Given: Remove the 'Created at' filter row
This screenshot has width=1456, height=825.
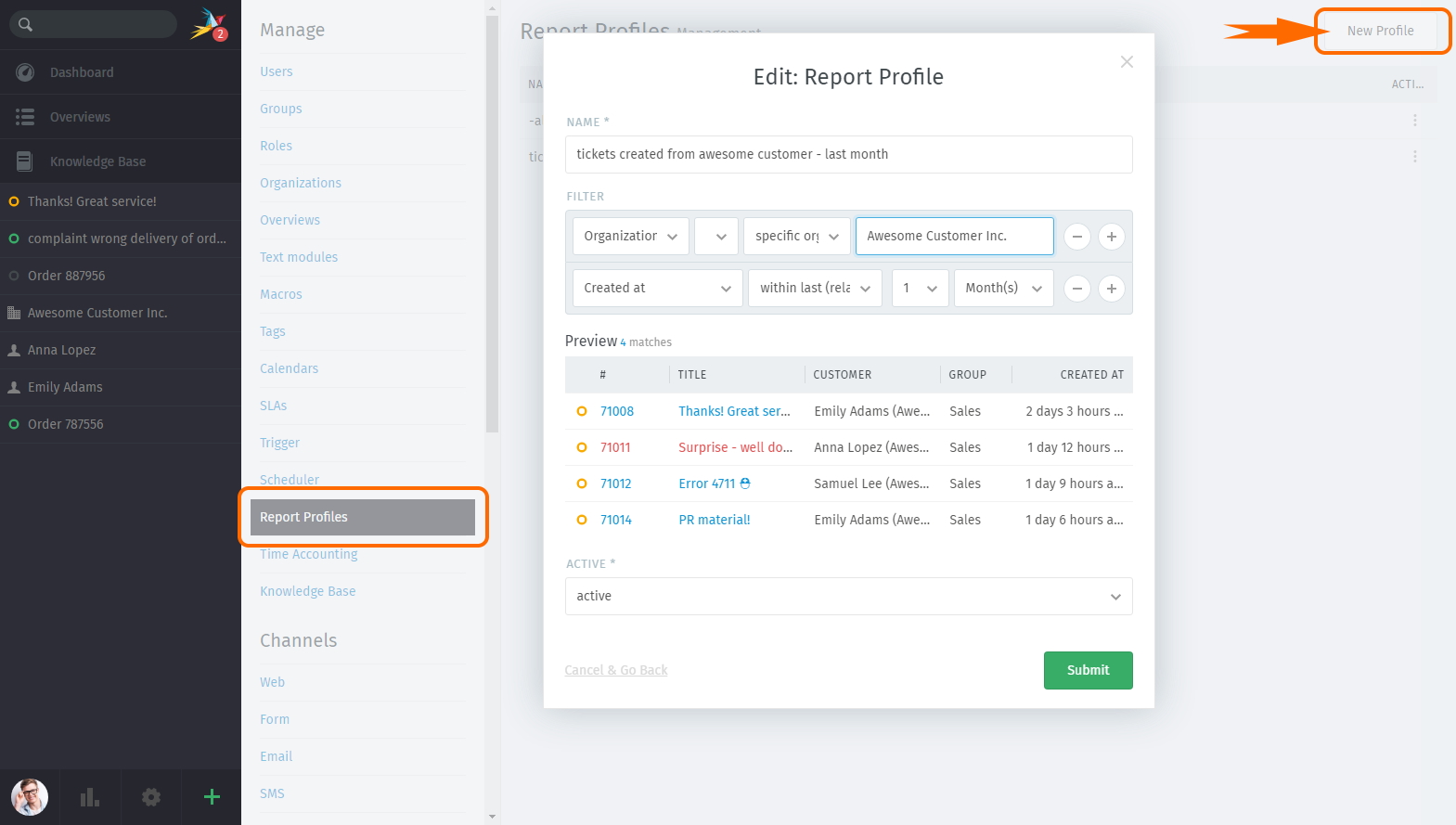Looking at the screenshot, I should (1077, 289).
